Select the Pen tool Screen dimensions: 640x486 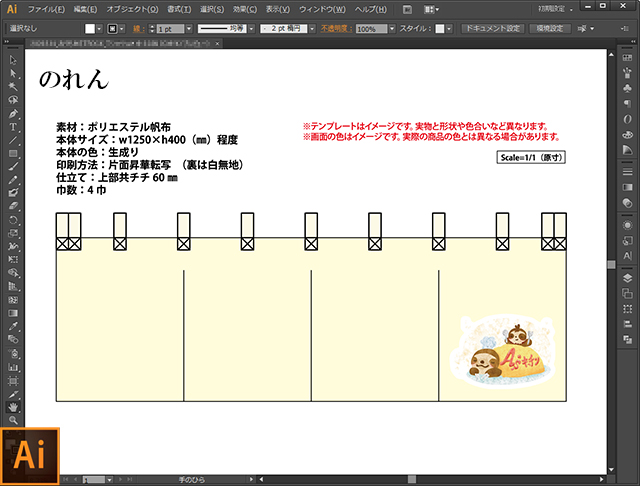click(13, 113)
